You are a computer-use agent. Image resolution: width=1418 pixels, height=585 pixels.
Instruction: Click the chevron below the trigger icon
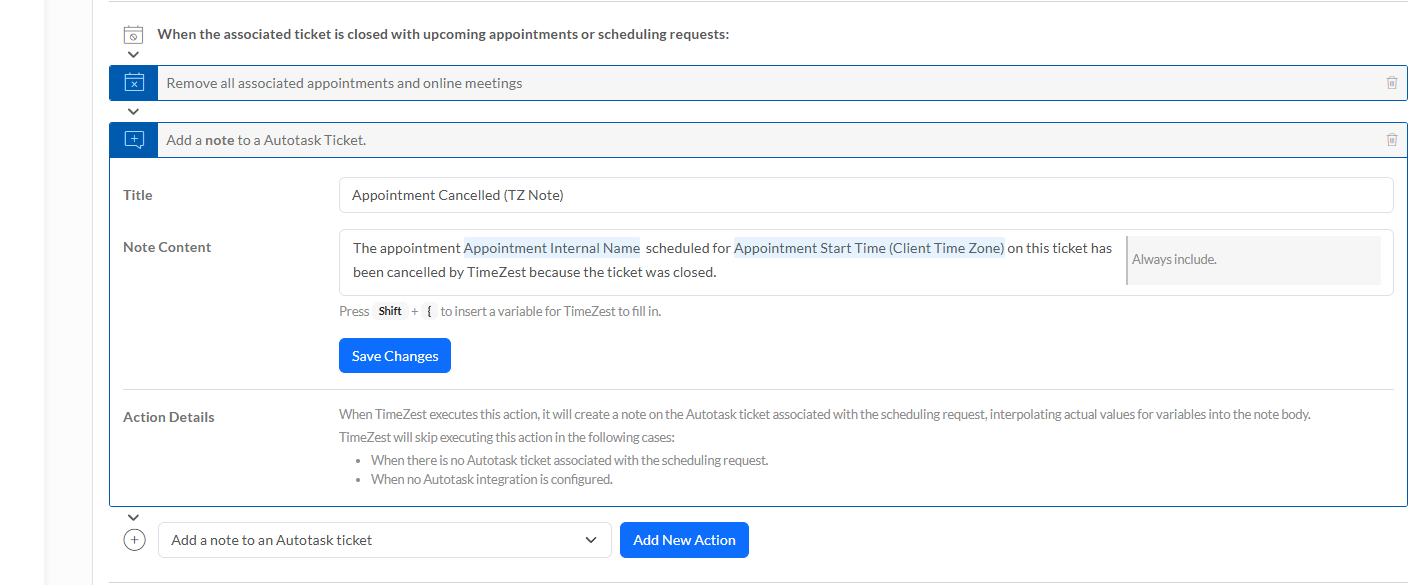134,55
